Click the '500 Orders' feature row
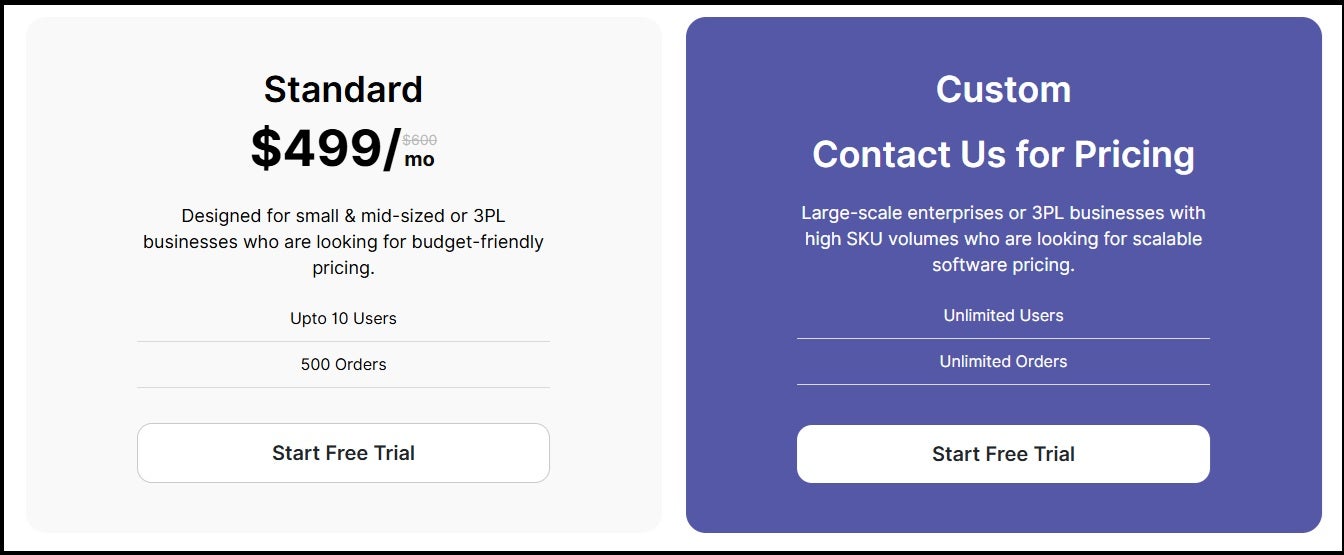This screenshot has width=1344, height=555. tap(343, 365)
